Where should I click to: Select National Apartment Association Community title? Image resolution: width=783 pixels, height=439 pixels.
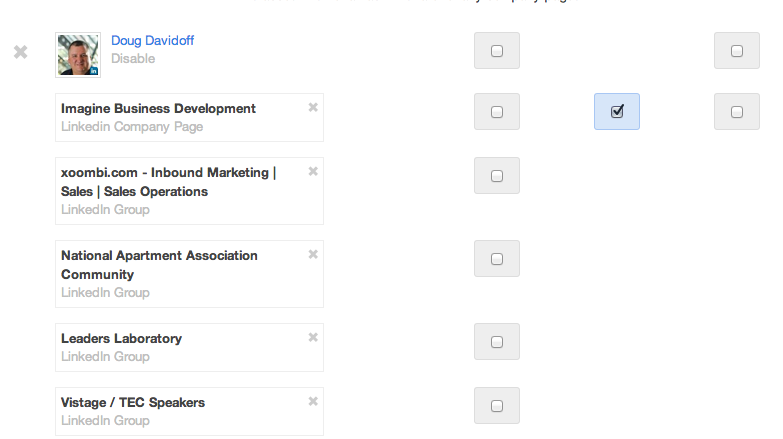(x=159, y=265)
